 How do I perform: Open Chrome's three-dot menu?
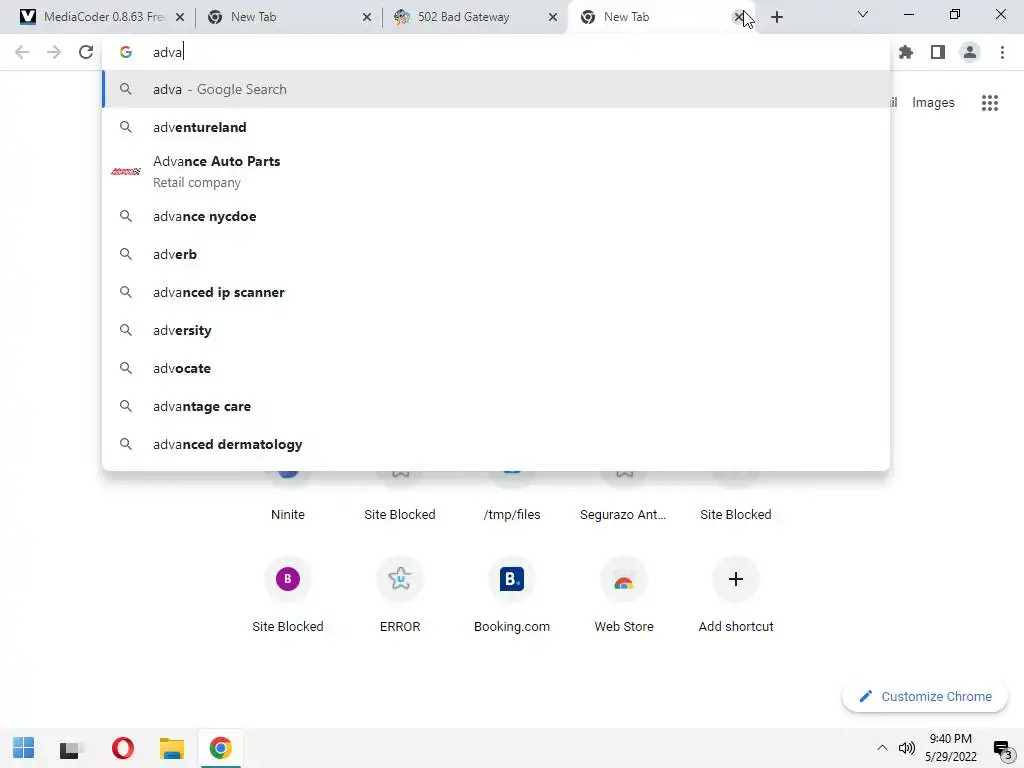tap(1002, 52)
